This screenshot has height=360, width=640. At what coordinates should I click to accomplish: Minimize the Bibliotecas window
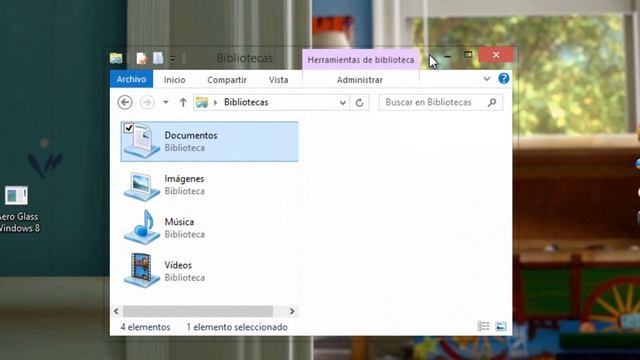coord(448,56)
